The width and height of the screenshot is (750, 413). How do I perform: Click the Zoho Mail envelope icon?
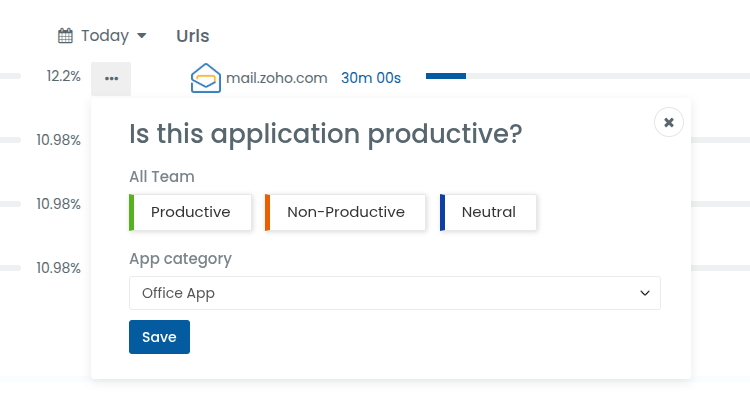click(205, 78)
